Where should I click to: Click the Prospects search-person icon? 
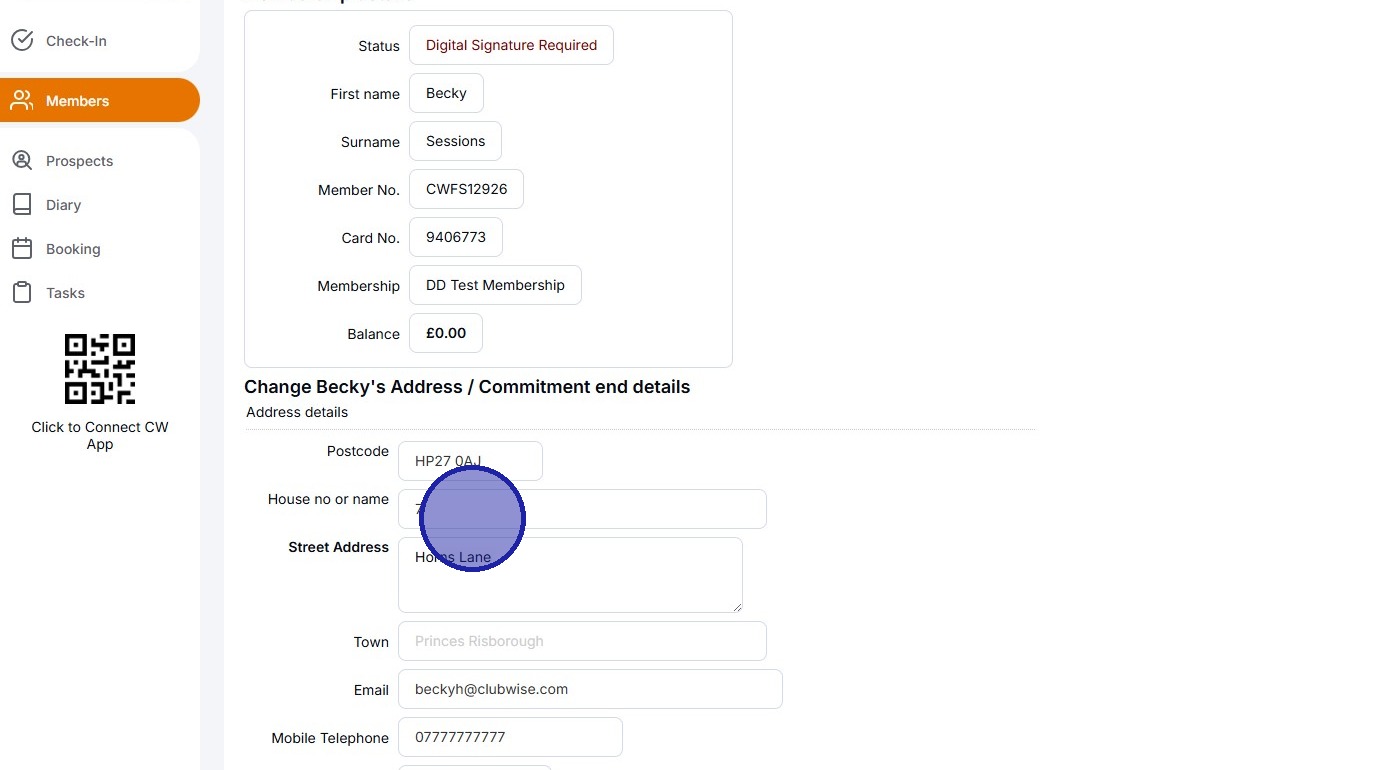tap(22, 161)
